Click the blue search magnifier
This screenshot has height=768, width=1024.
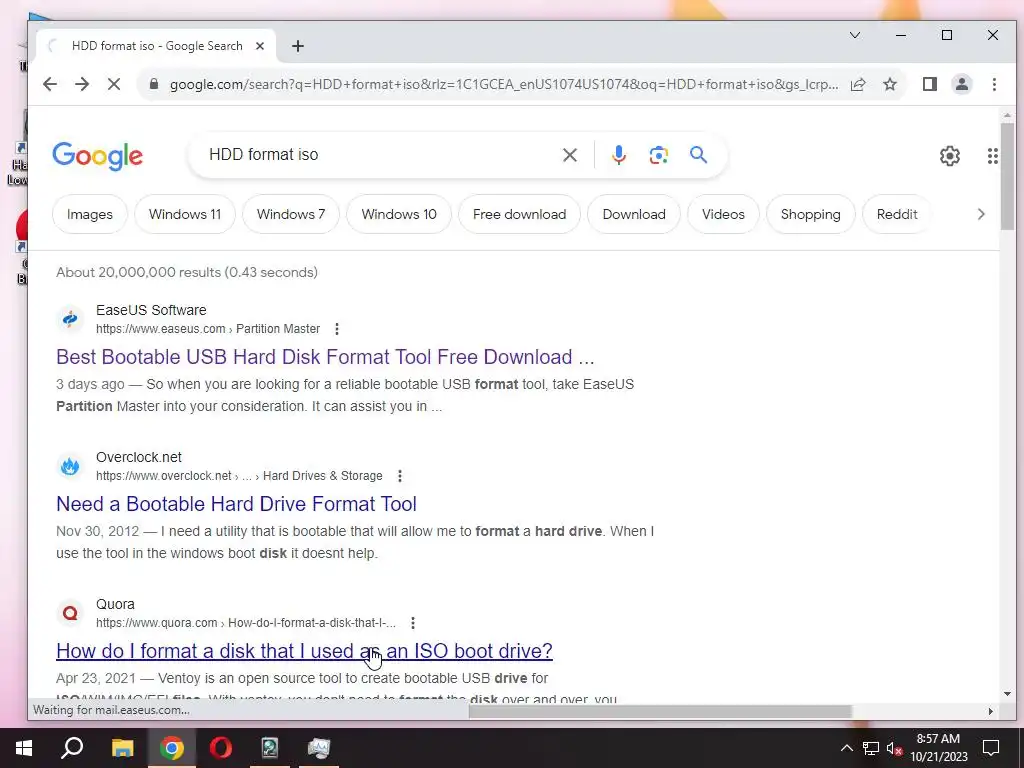(x=698, y=155)
